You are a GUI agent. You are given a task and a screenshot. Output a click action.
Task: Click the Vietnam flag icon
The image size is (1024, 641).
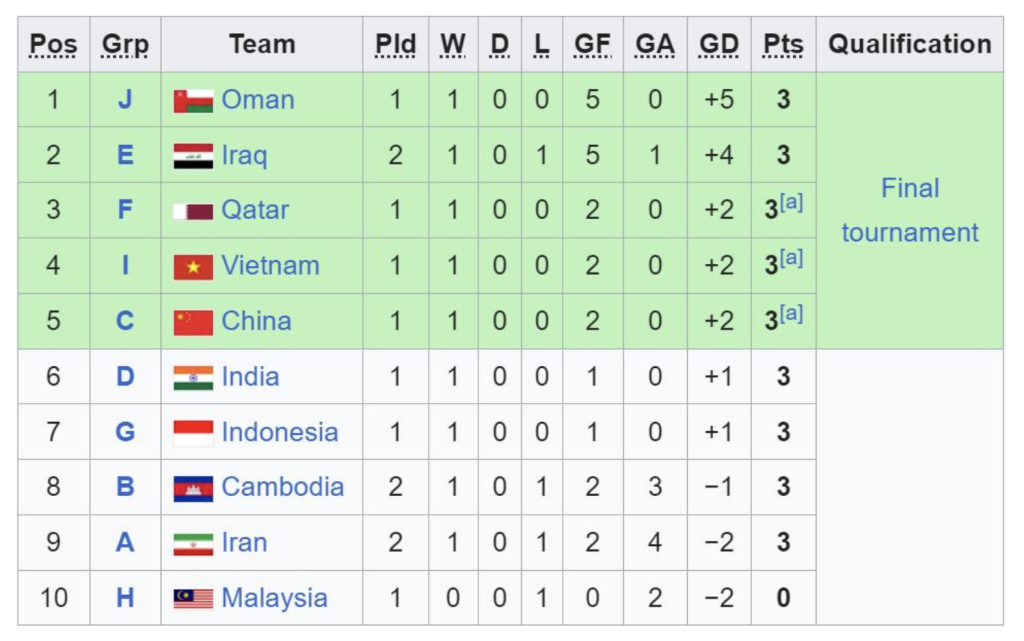(x=193, y=267)
